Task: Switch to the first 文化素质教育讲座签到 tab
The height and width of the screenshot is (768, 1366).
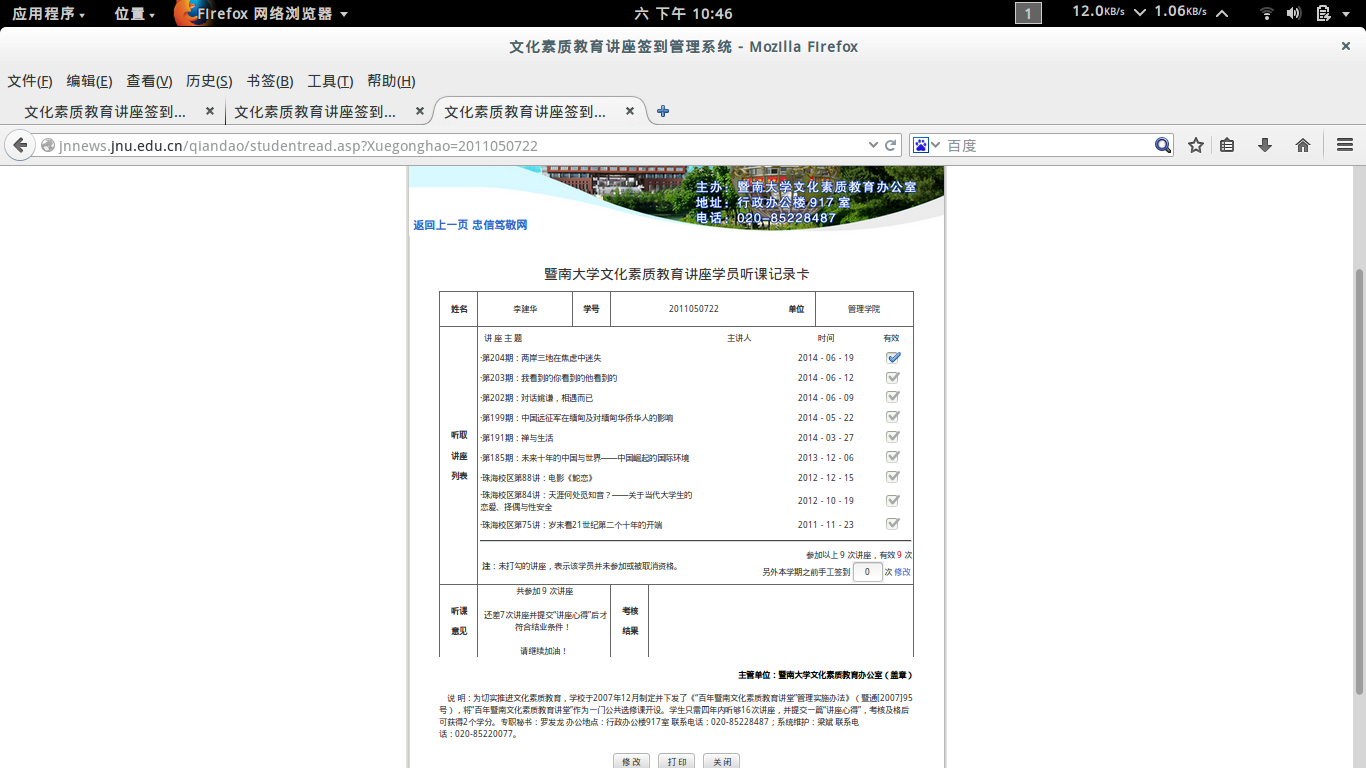Action: pyautogui.click(x=106, y=112)
